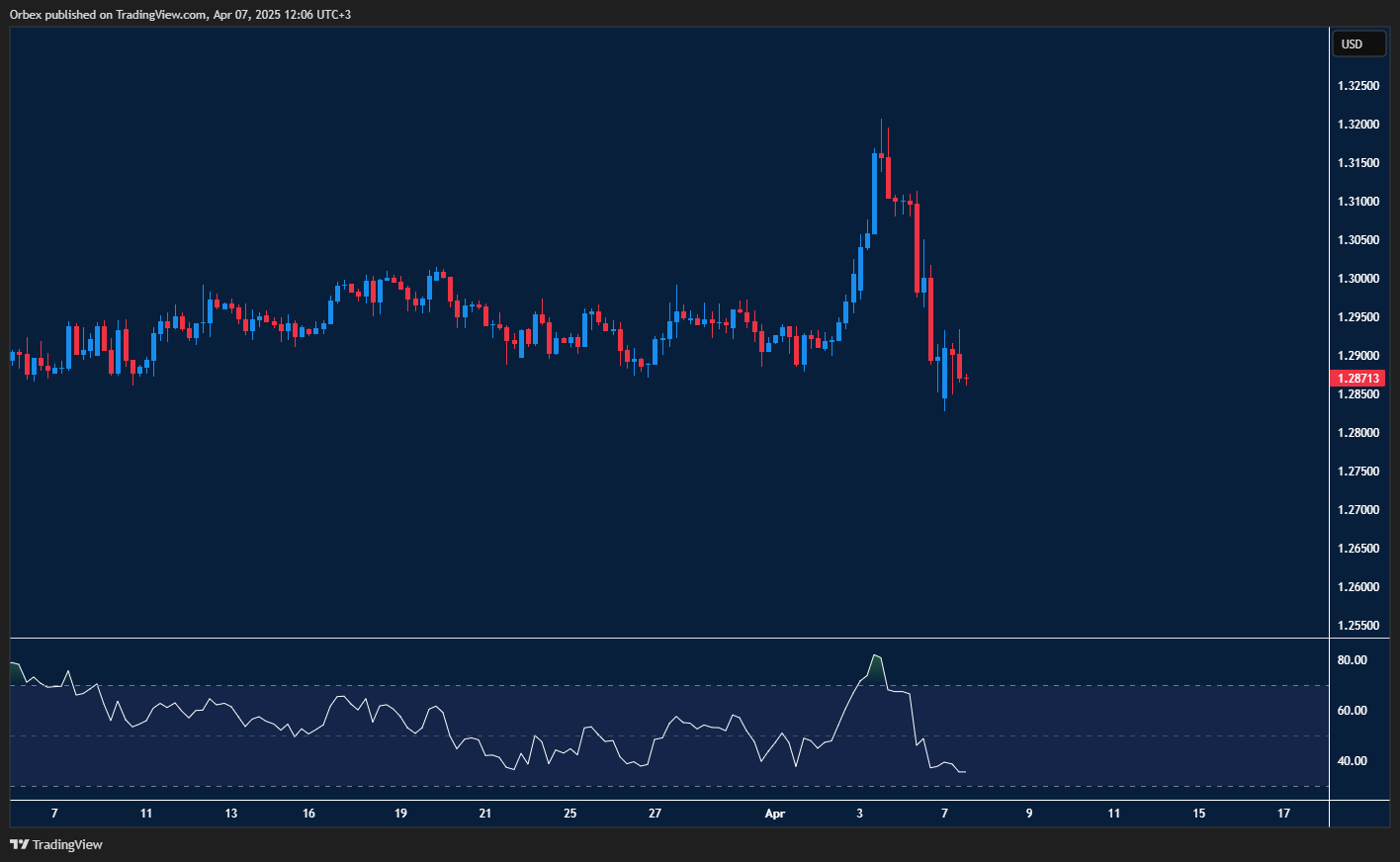1400x862 pixels.
Task: Click the 80.00 level on the RSI scale
Action: tap(1354, 658)
